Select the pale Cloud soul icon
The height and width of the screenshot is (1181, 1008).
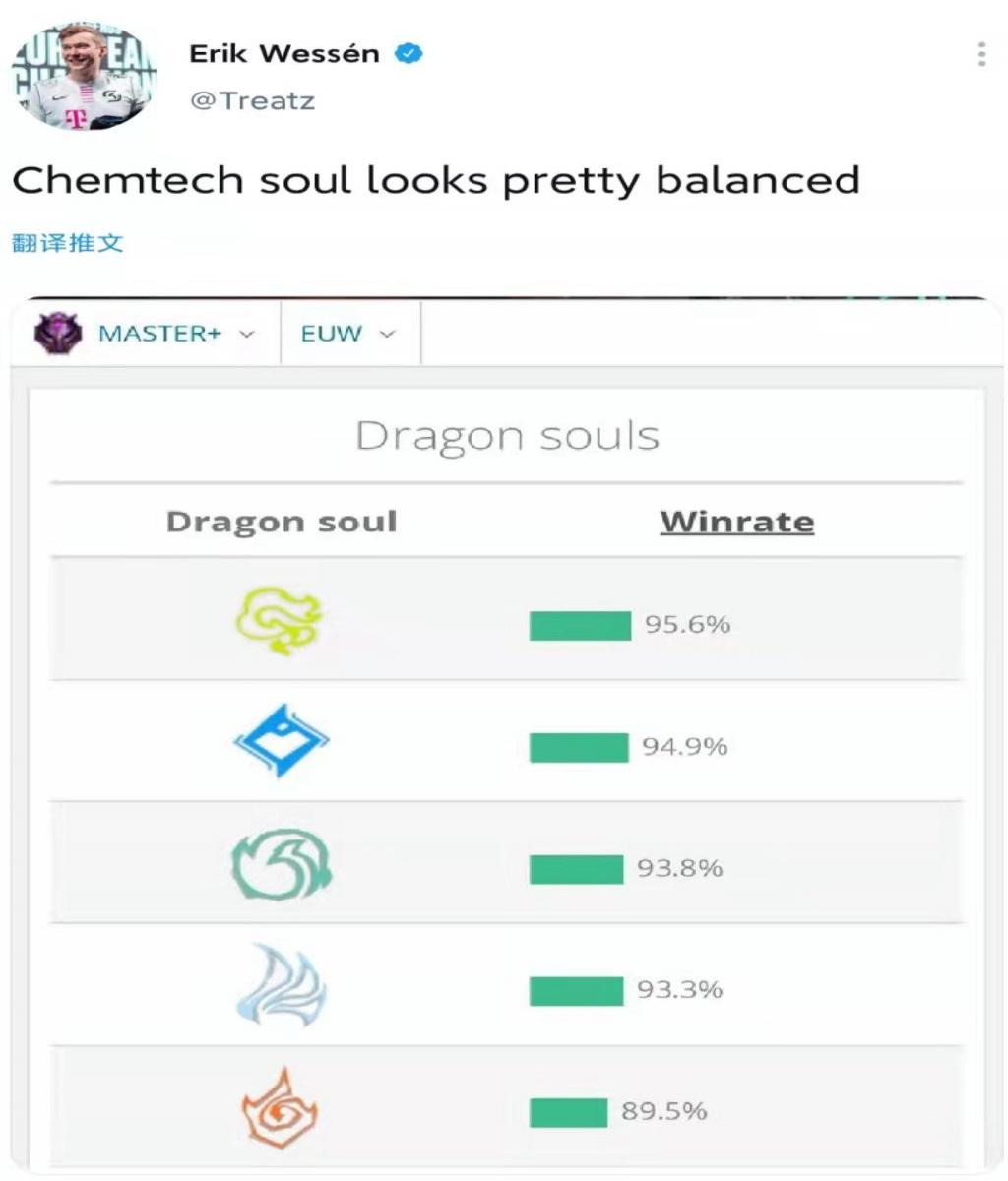282,986
